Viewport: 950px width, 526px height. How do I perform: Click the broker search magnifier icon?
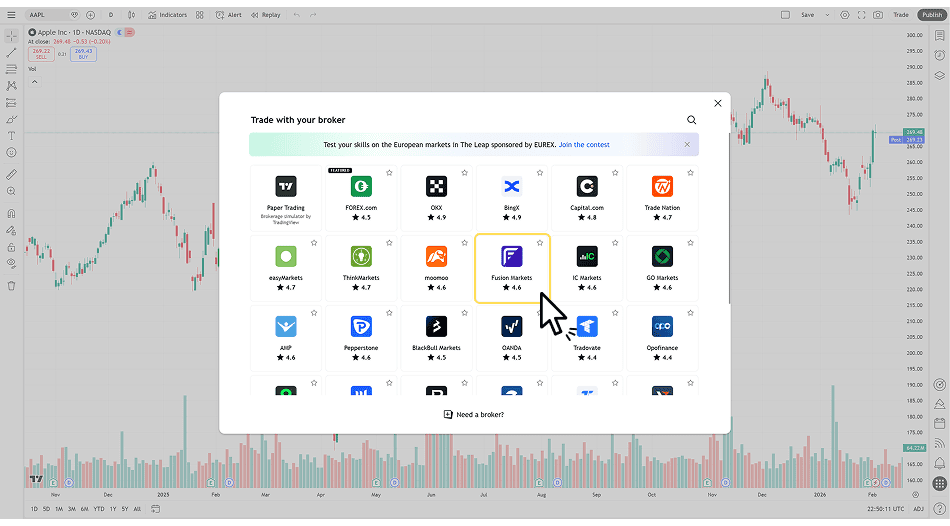click(x=691, y=120)
